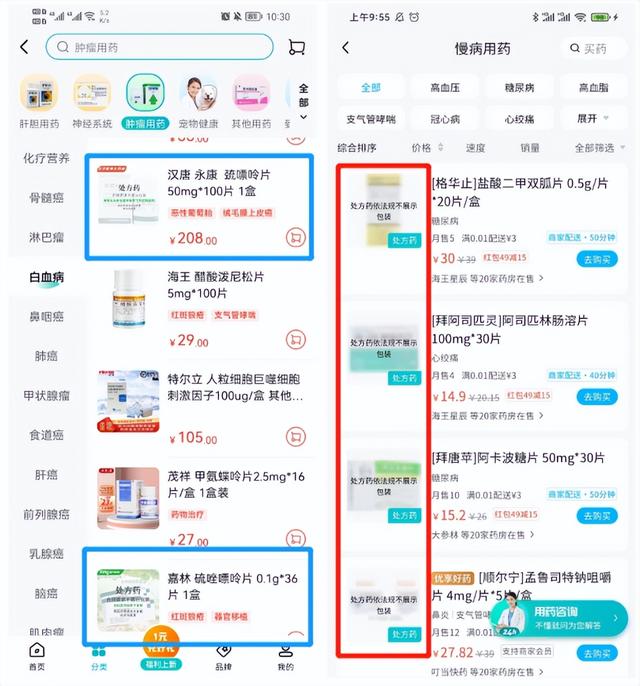Select the 糖尿病 filter chip

519,88
